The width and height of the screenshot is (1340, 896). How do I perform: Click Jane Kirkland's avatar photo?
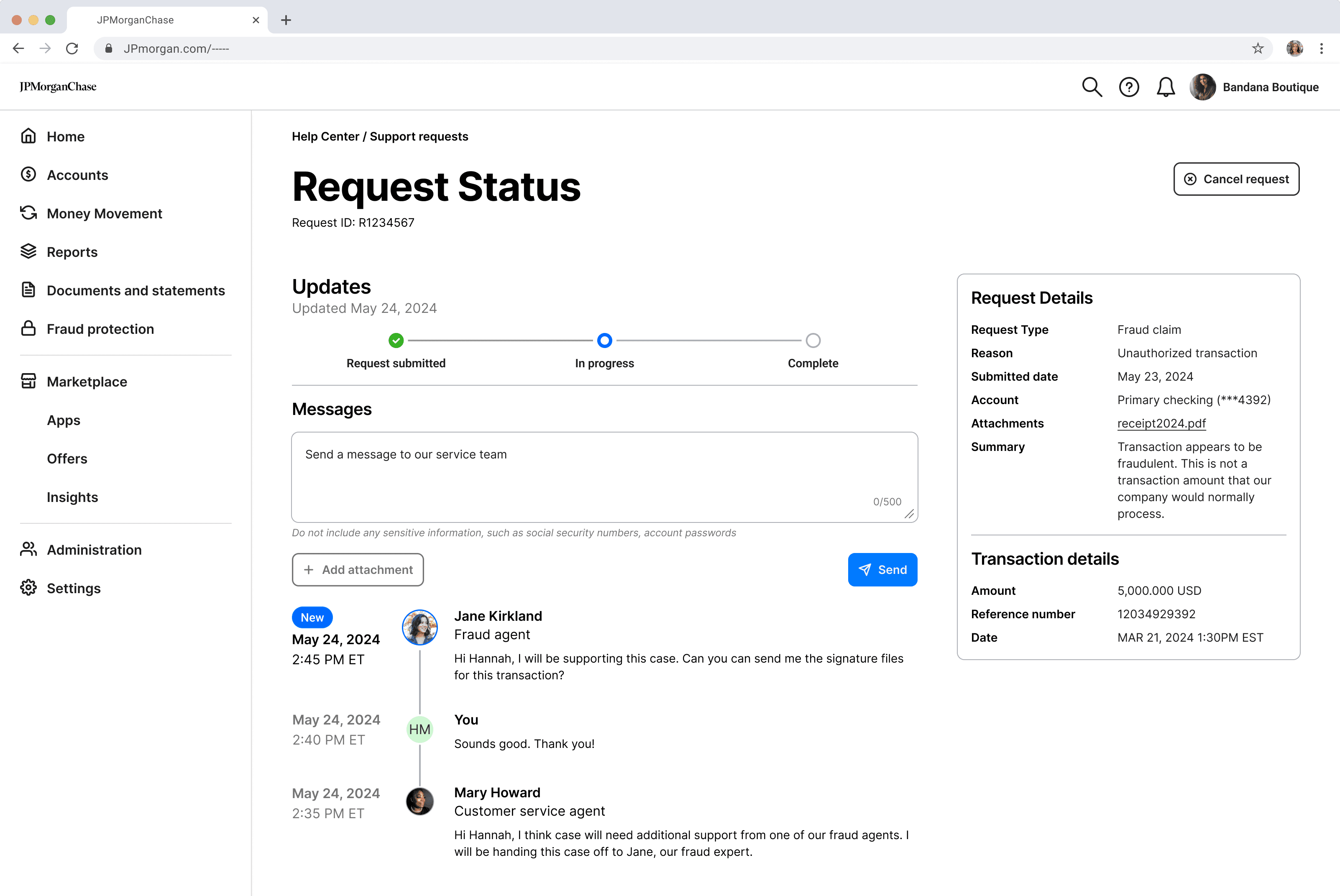coord(420,627)
